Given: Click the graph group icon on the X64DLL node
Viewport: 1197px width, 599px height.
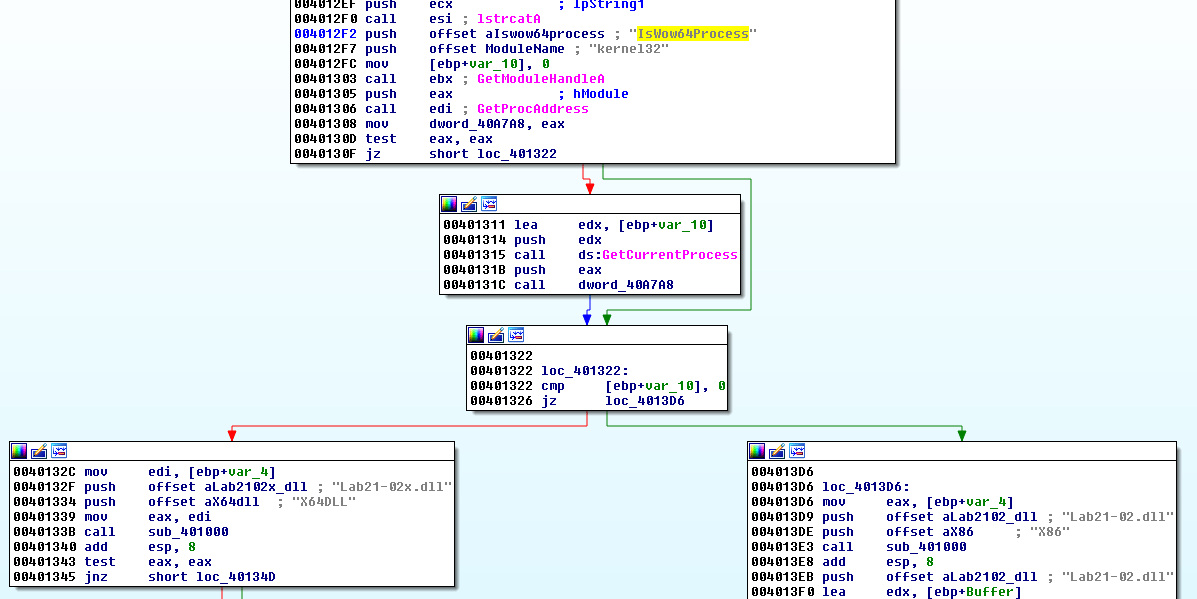Looking at the screenshot, I should point(59,451).
